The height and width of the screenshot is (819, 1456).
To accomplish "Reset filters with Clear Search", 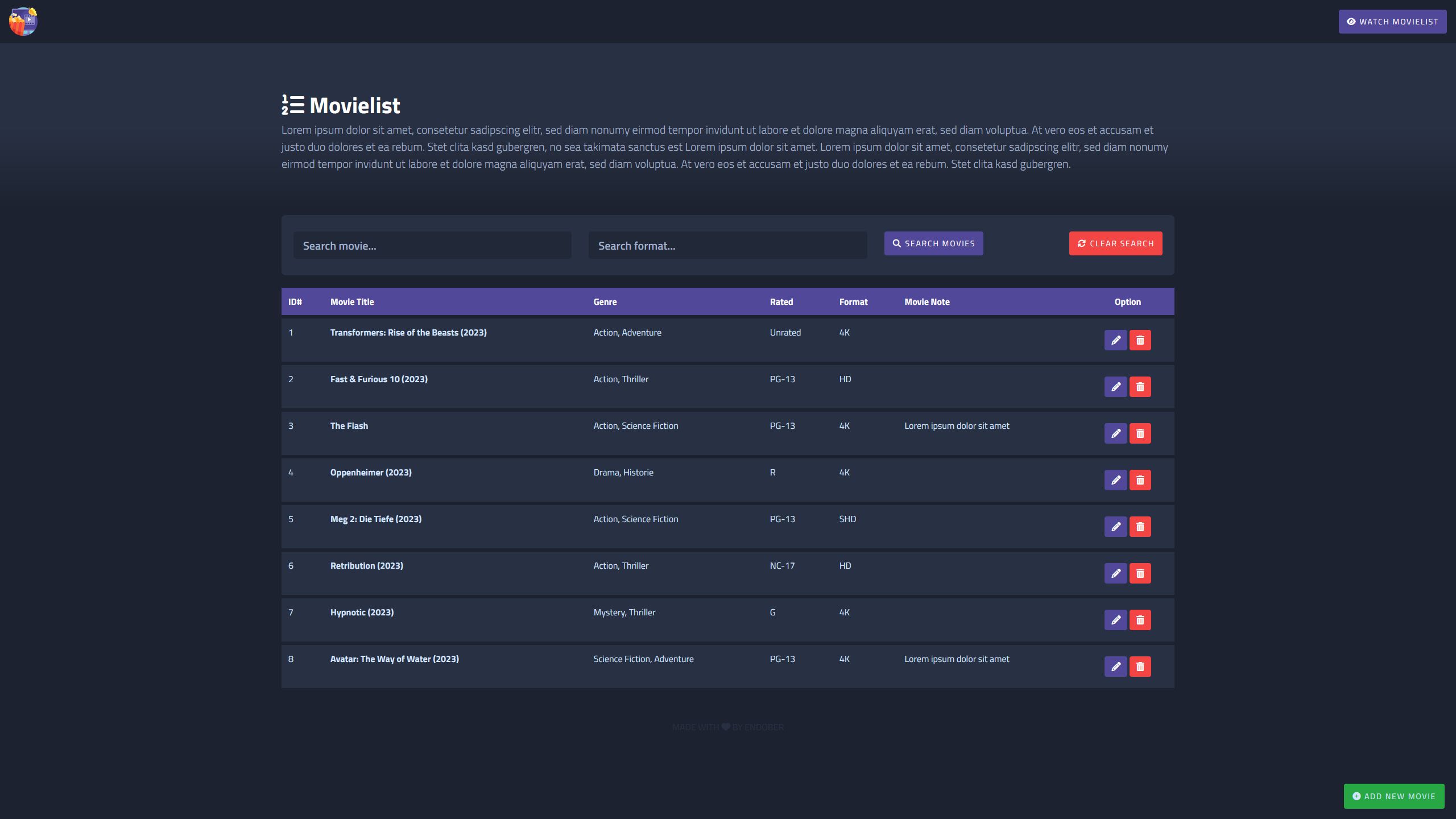I will (1115, 243).
